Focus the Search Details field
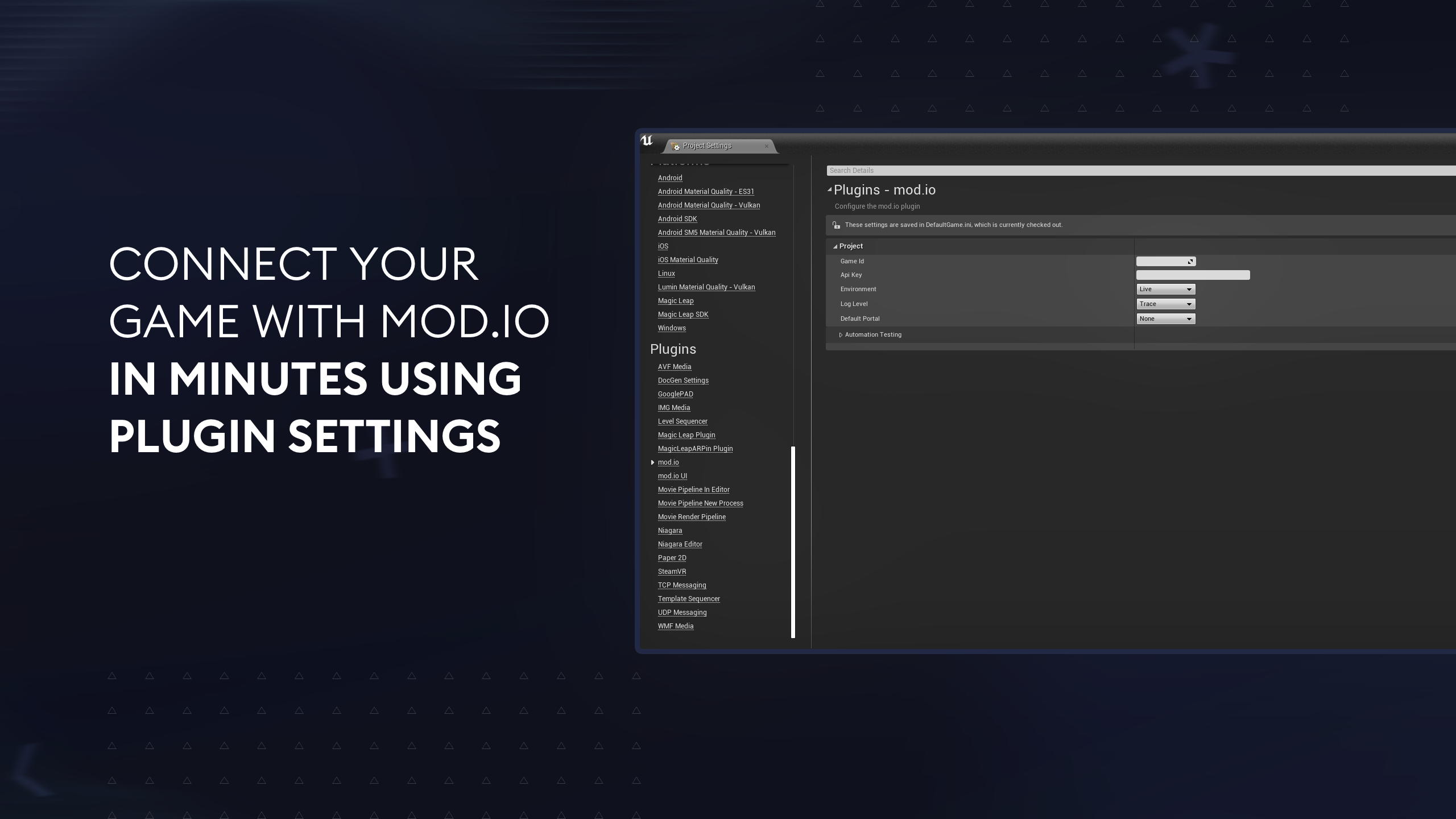The image size is (1456, 819). pyautogui.click(x=1141, y=171)
